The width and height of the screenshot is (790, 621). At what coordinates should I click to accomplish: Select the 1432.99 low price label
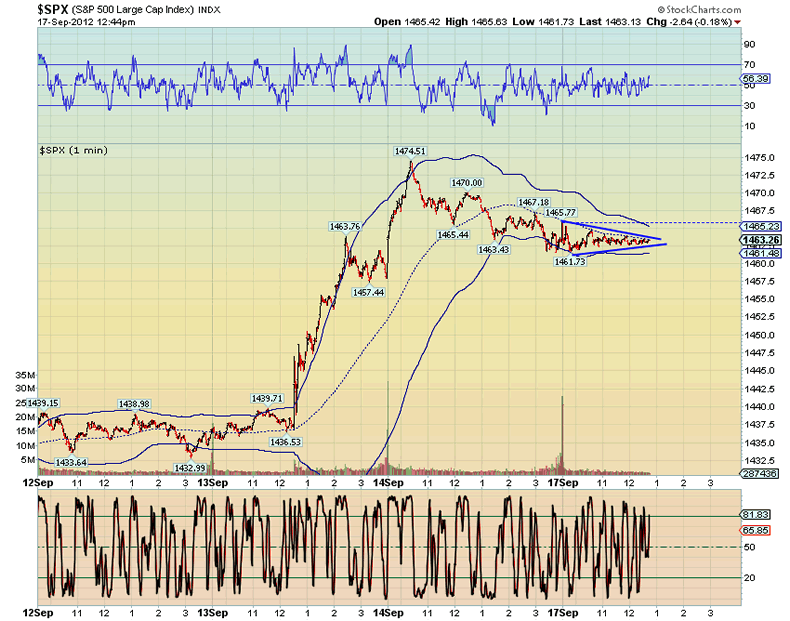point(190,467)
